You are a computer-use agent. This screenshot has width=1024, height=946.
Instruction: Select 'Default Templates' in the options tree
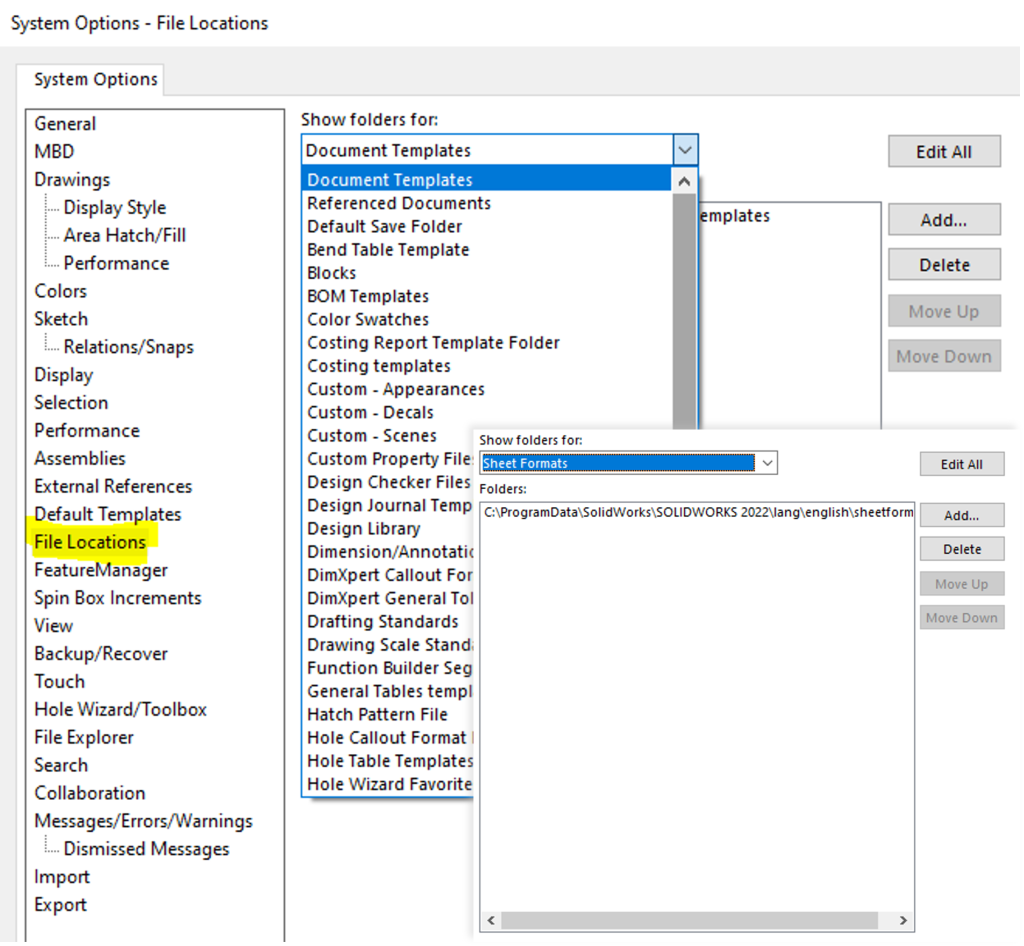click(108, 514)
